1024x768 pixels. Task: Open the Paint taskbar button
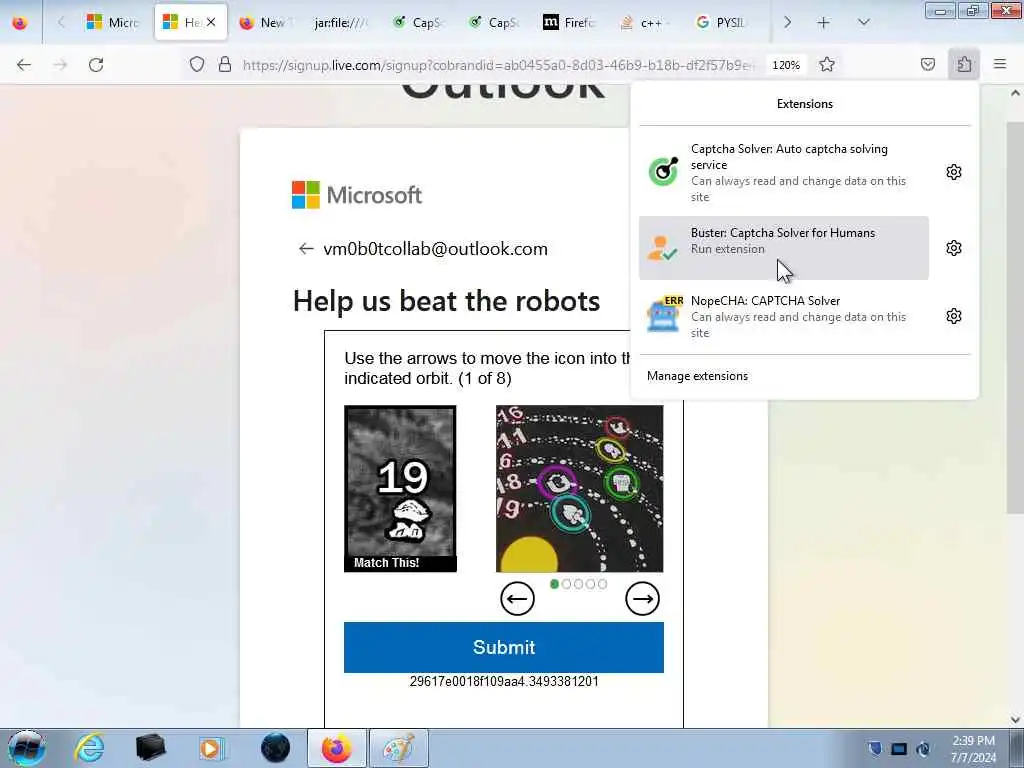pyautogui.click(x=399, y=748)
